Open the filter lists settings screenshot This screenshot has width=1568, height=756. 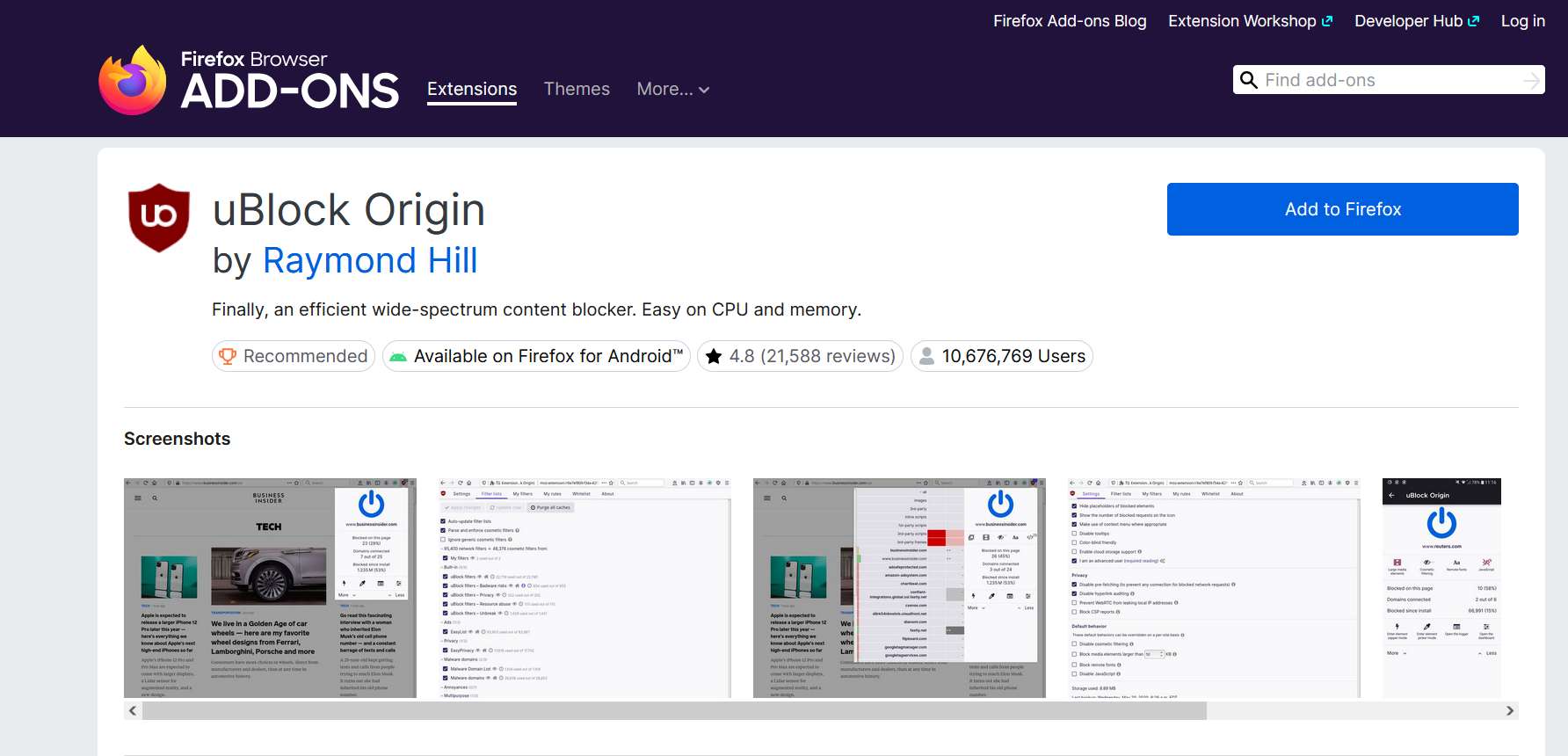tap(584, 588)
